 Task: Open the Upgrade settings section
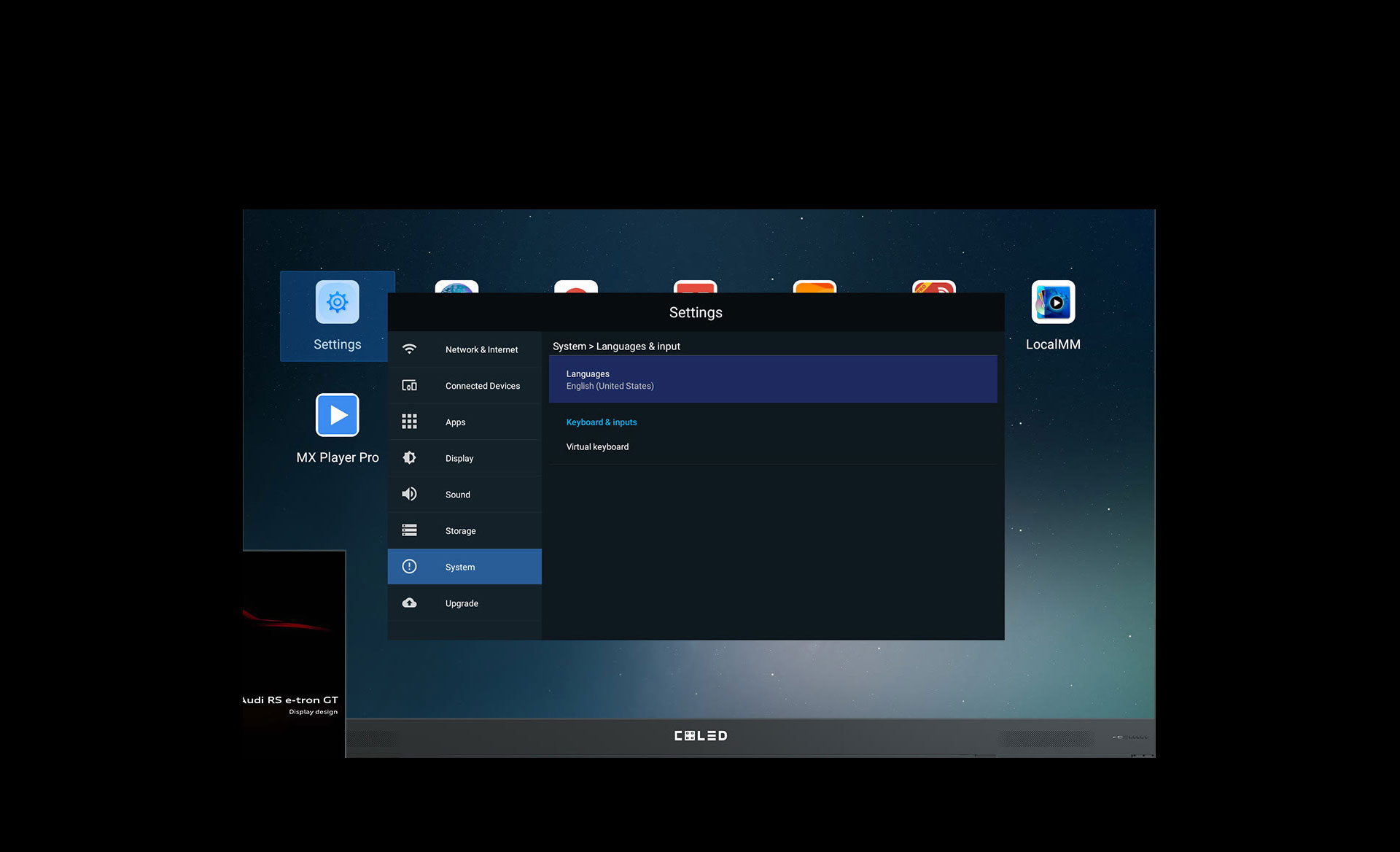point(462,603)
